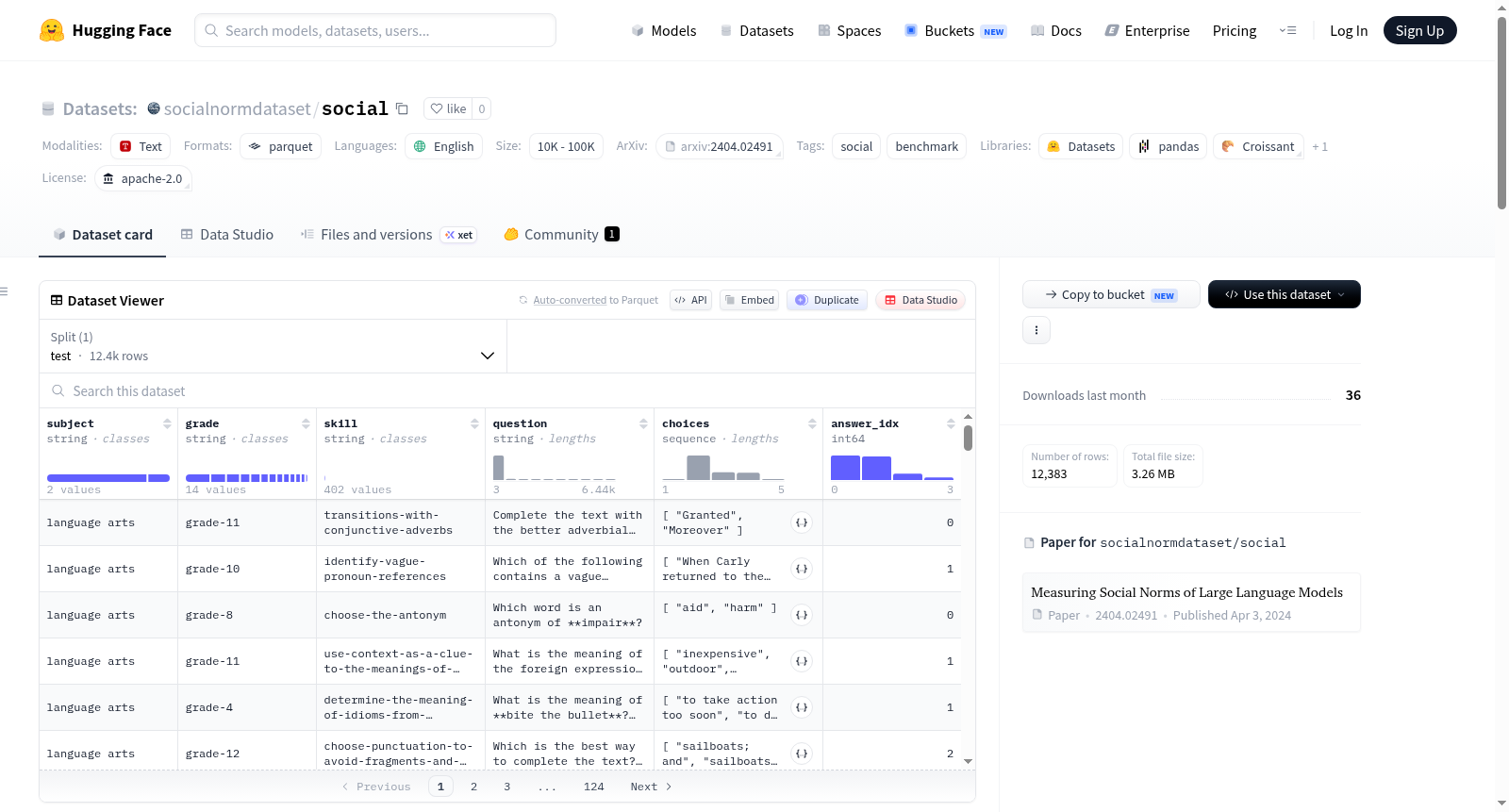Viewport: 1509px width, 812px height.
Task: Sort by the grade column
Action: click(306, 423)
